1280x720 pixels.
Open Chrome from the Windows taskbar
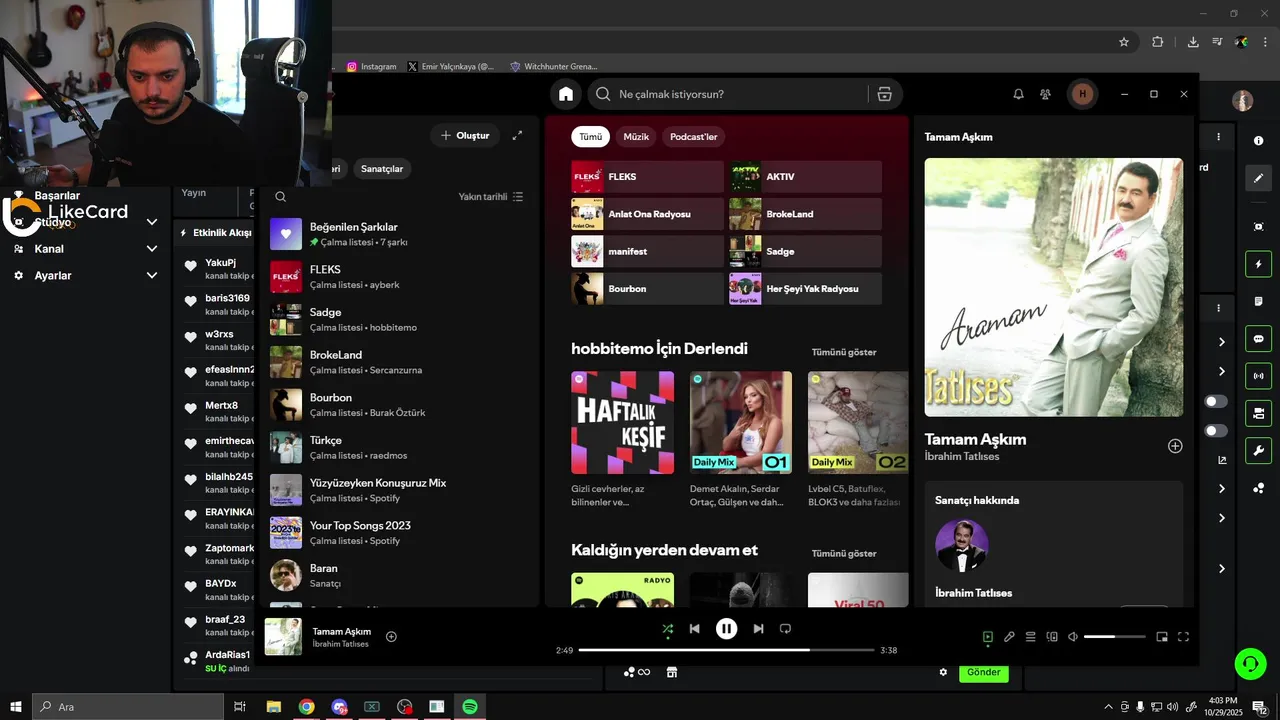pyautogui.click(x=306, y=707)
